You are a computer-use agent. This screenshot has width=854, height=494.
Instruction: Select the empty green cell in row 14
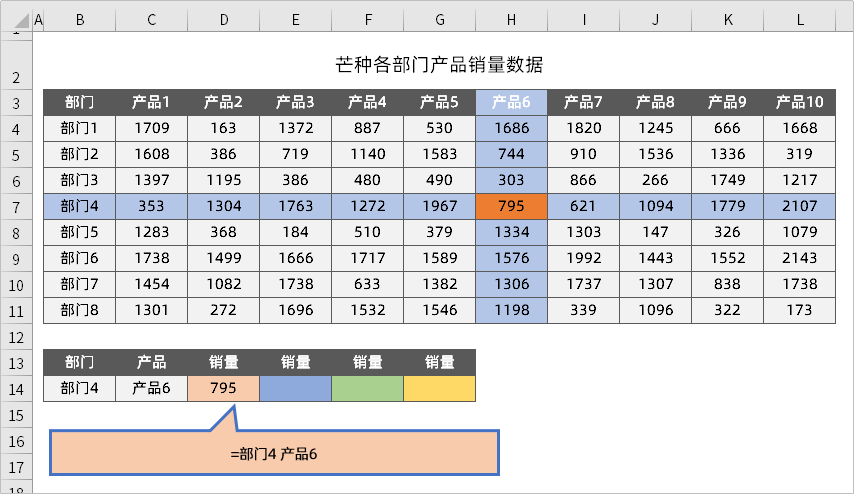click(367, 388)
